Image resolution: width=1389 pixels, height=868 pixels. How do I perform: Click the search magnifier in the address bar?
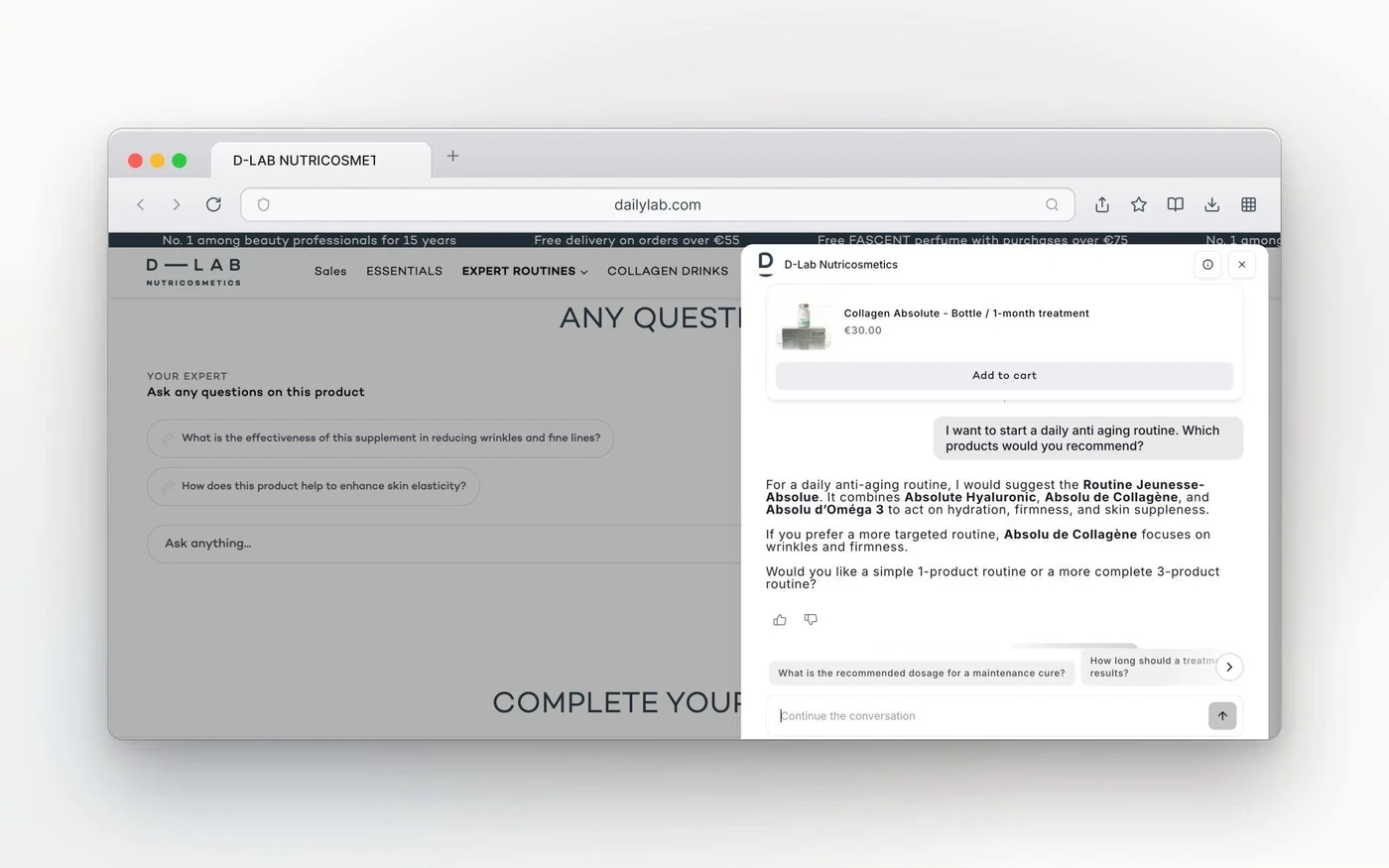[x=1052, y=204]
